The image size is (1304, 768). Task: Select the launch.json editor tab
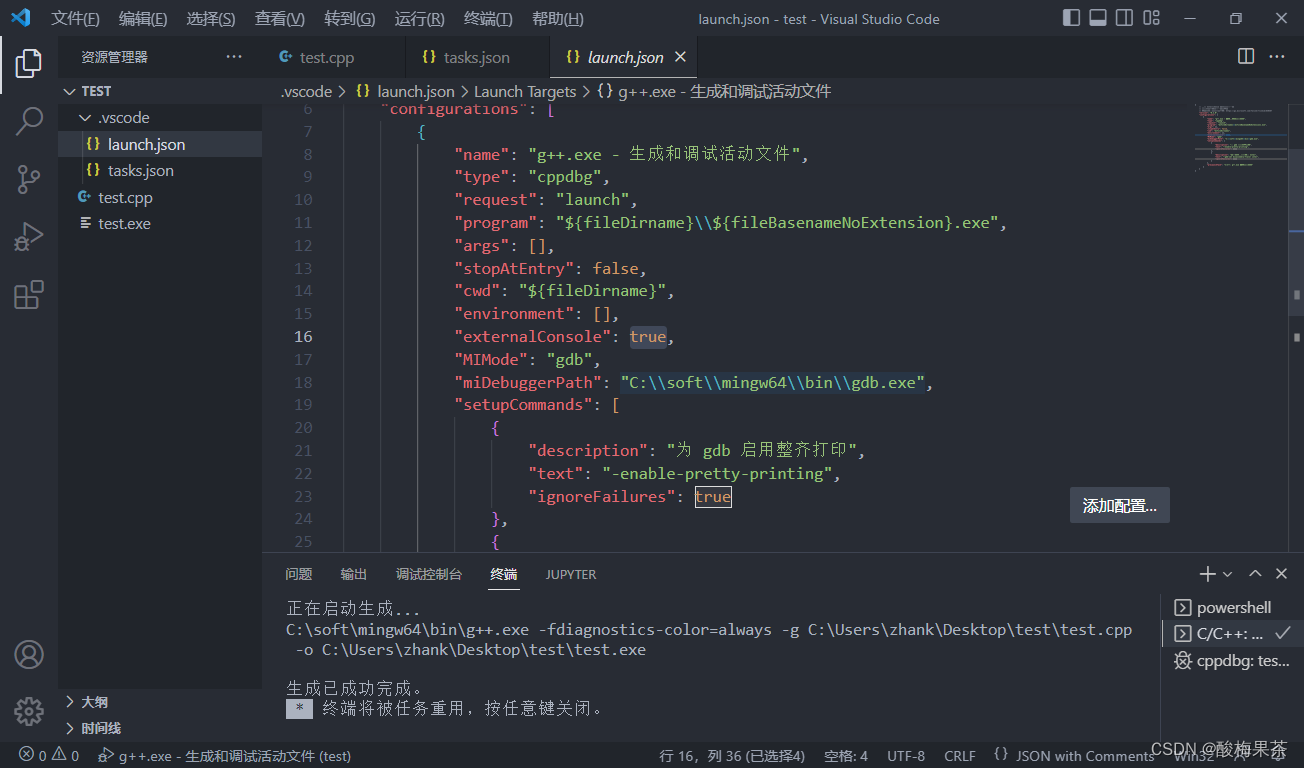click(622, 57)
